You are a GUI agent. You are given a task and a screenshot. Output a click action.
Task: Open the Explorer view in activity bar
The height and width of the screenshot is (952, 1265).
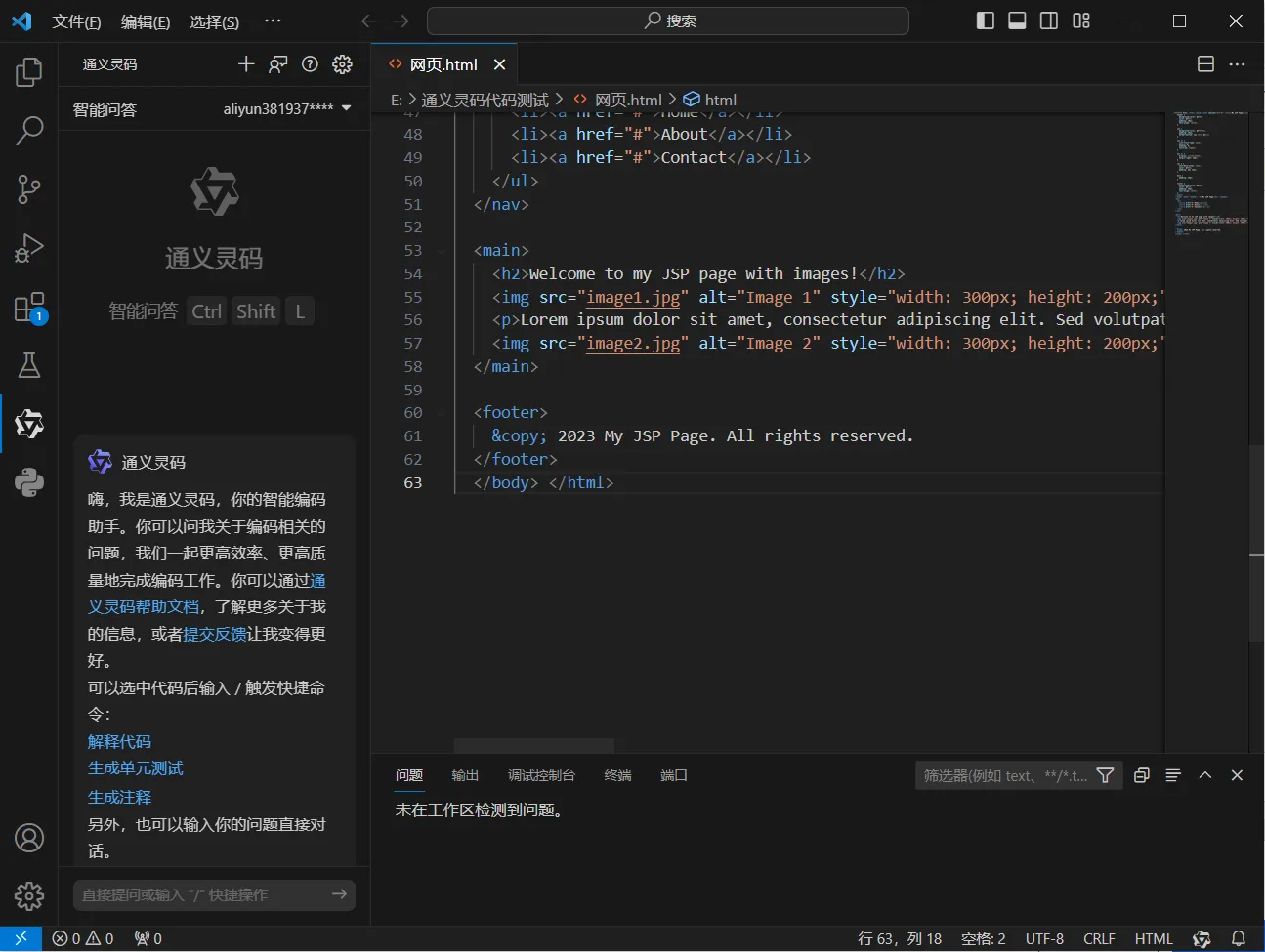(29, 71)
